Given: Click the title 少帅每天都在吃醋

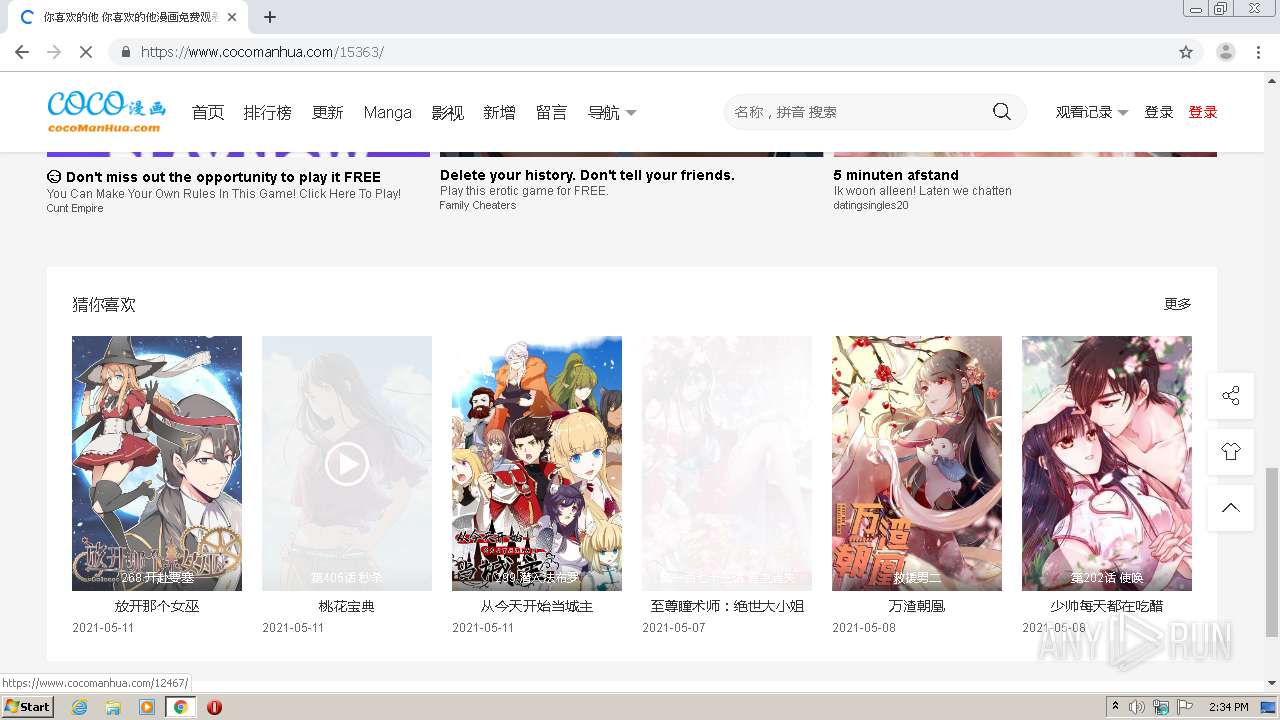Looking at the screenshot, I should point(1107,606).
